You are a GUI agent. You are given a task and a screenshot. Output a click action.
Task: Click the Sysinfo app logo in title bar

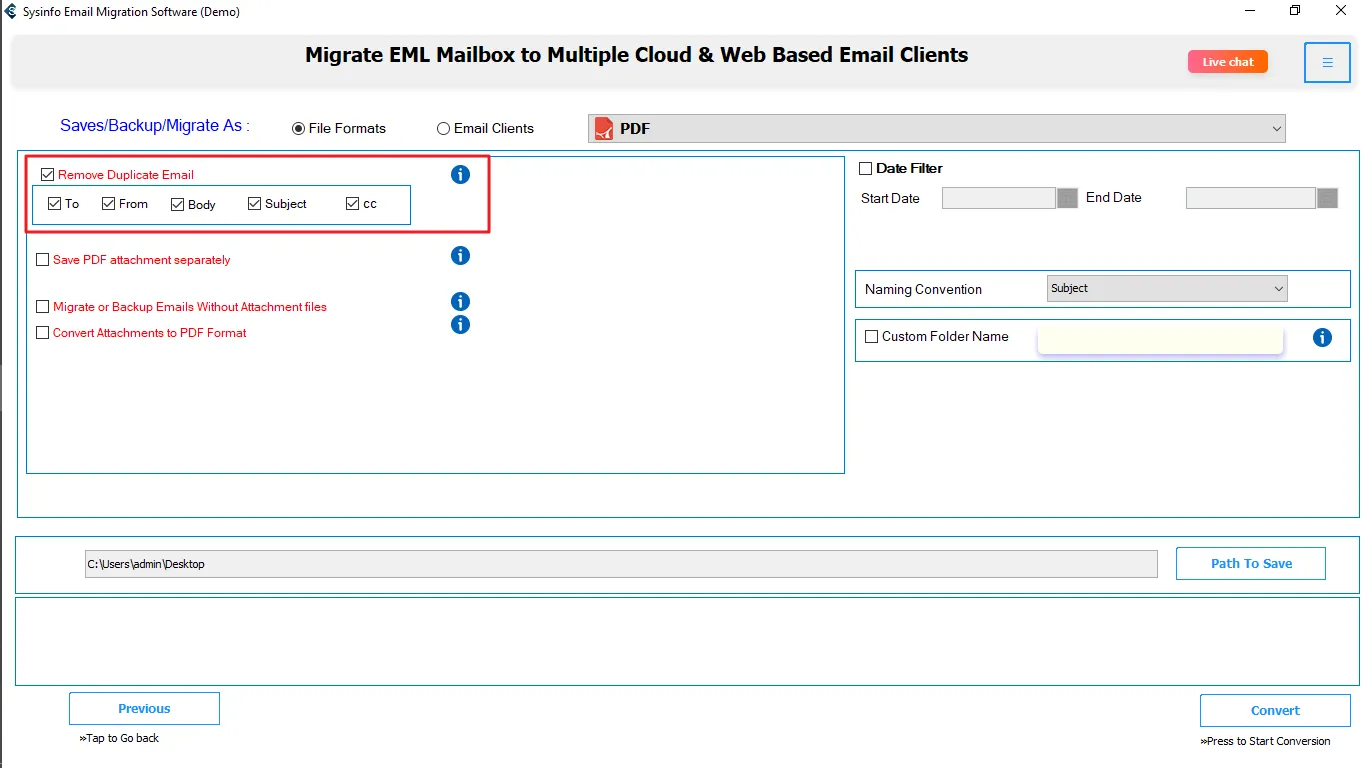click(x=10, y=12)
